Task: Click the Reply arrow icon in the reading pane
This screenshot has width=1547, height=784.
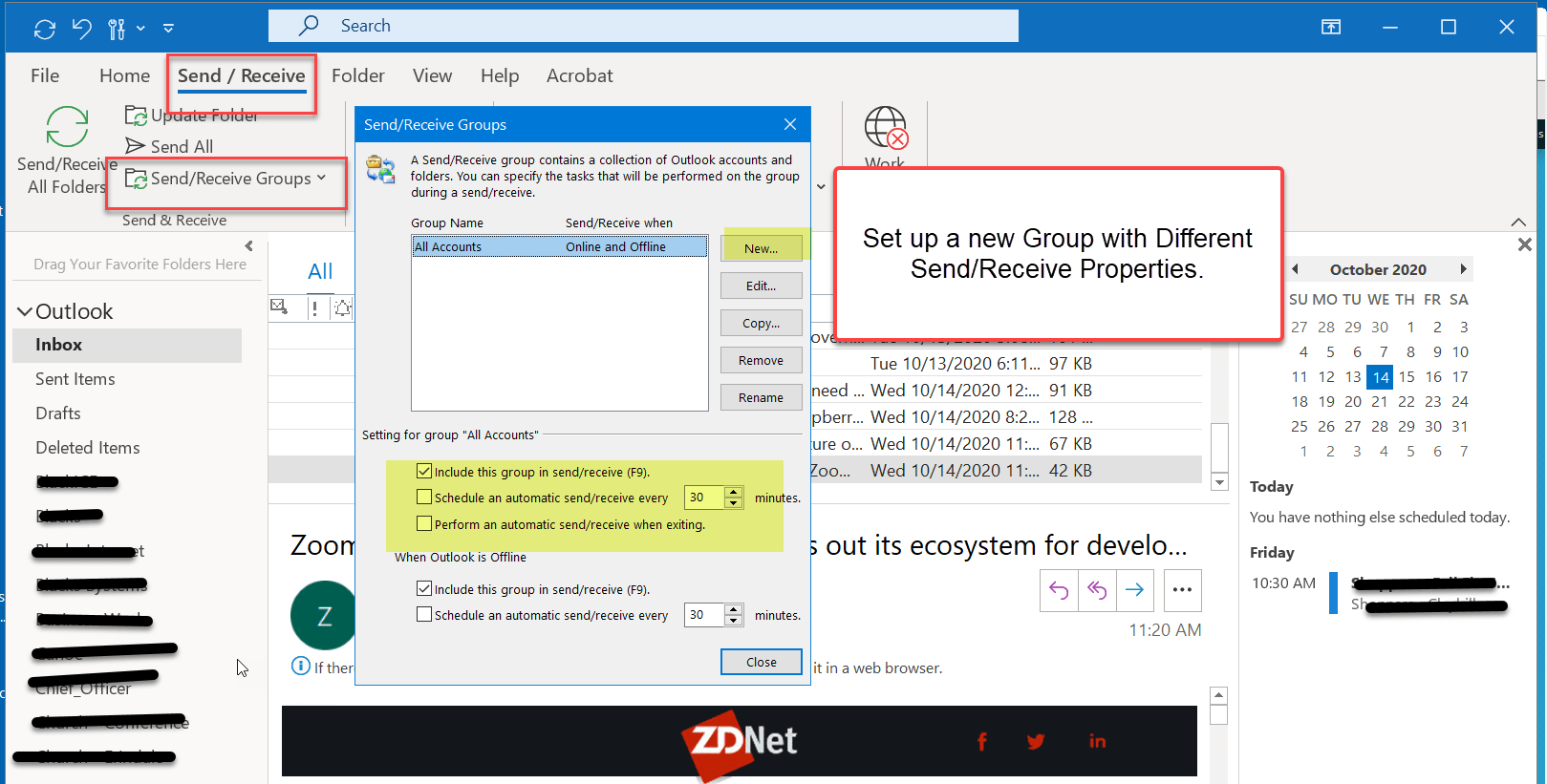Action: pos(1059,590)
